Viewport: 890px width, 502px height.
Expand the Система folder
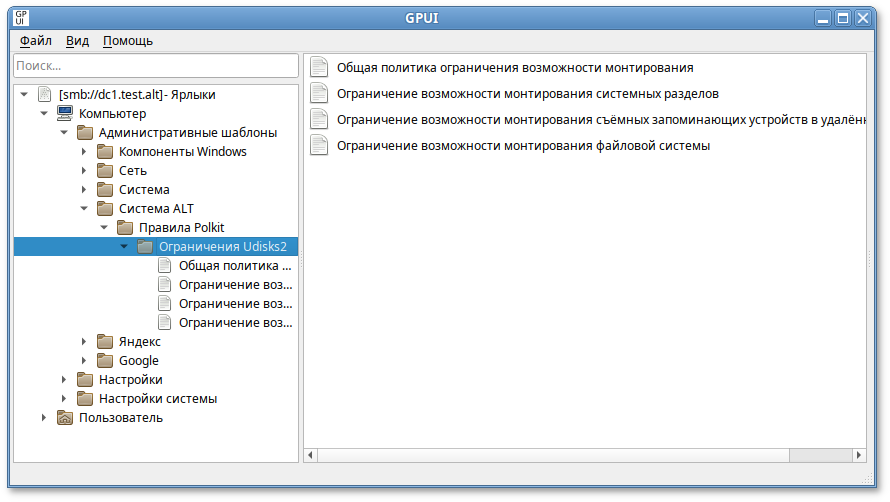(84, 190)
